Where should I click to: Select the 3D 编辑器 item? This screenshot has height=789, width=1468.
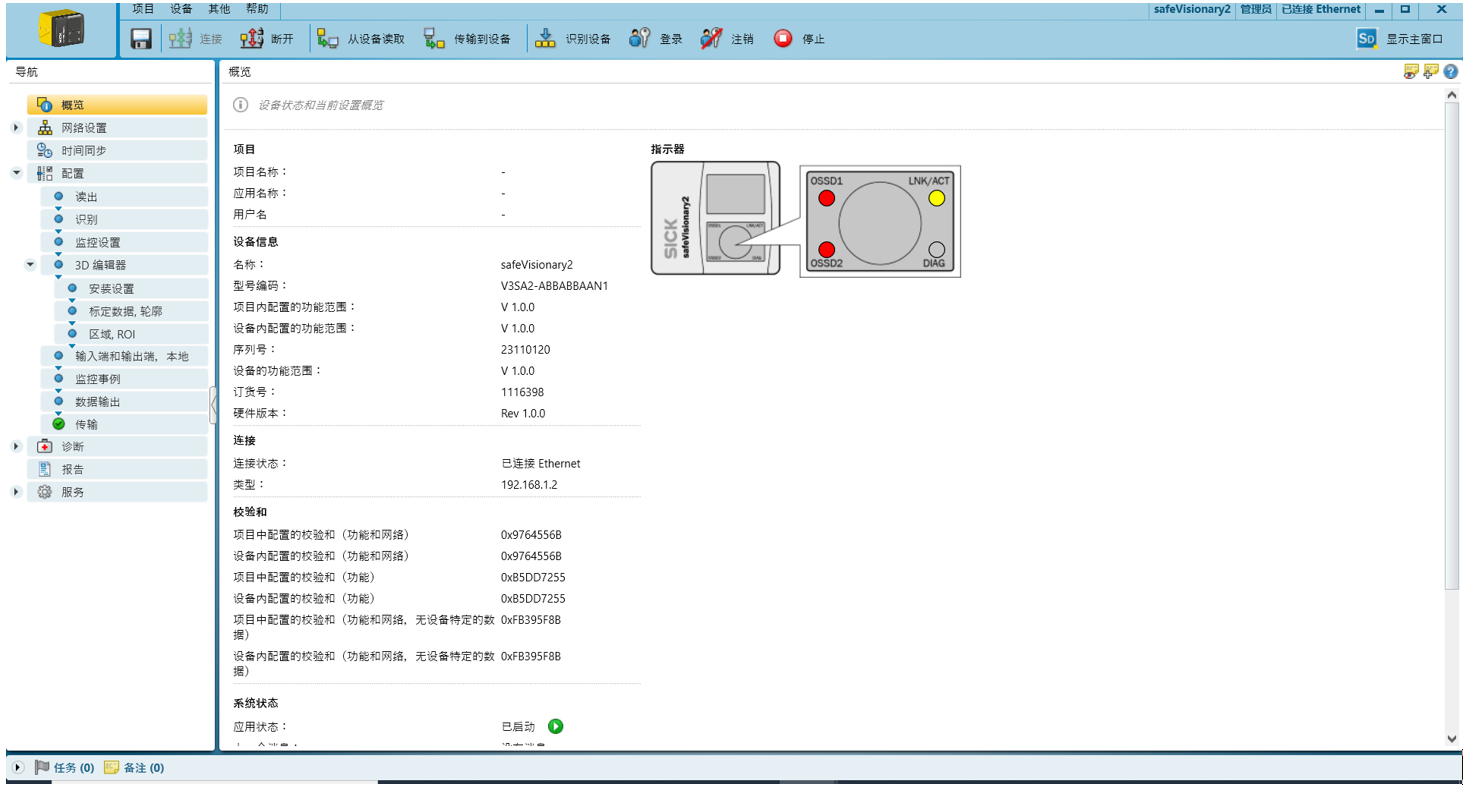124,265
